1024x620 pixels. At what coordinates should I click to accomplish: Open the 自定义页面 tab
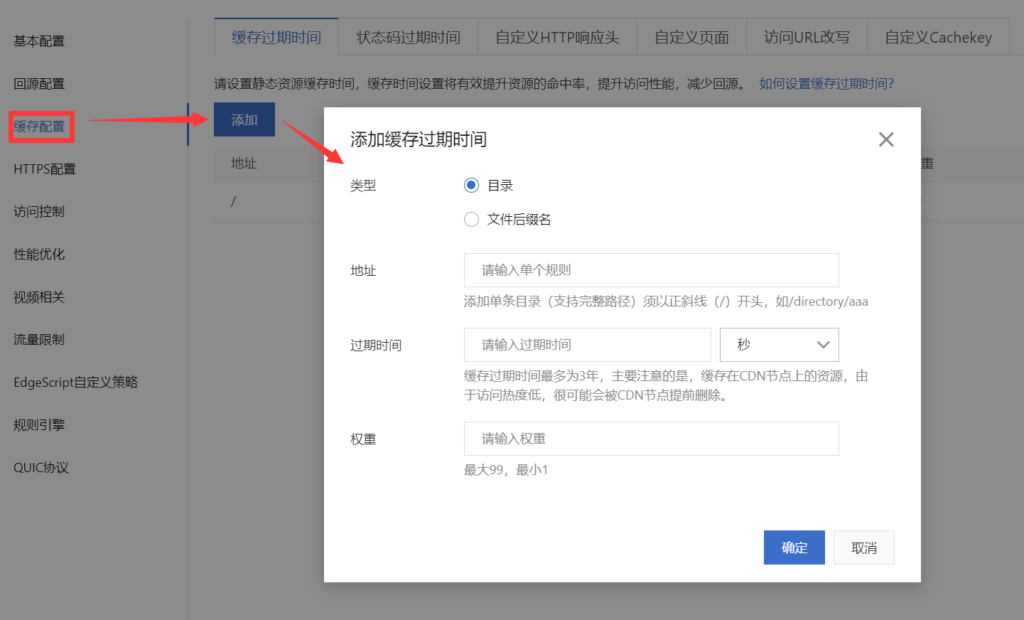[691, 38]
